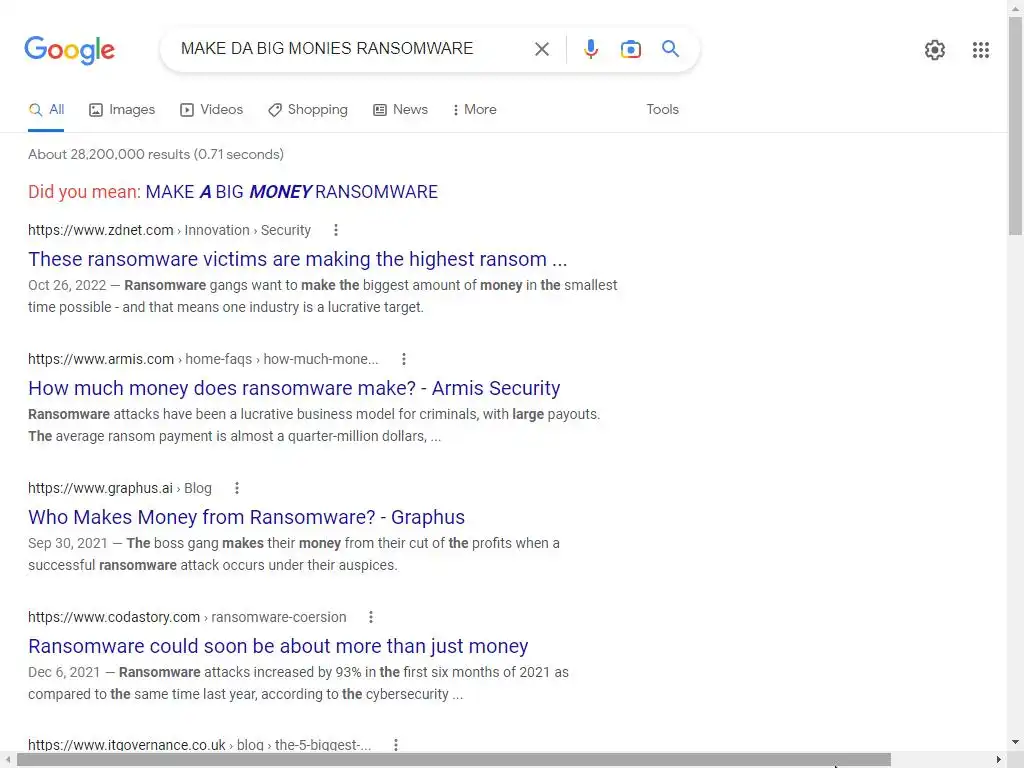Click the vertical scrollbar down arrow

tap(1016, 742)
